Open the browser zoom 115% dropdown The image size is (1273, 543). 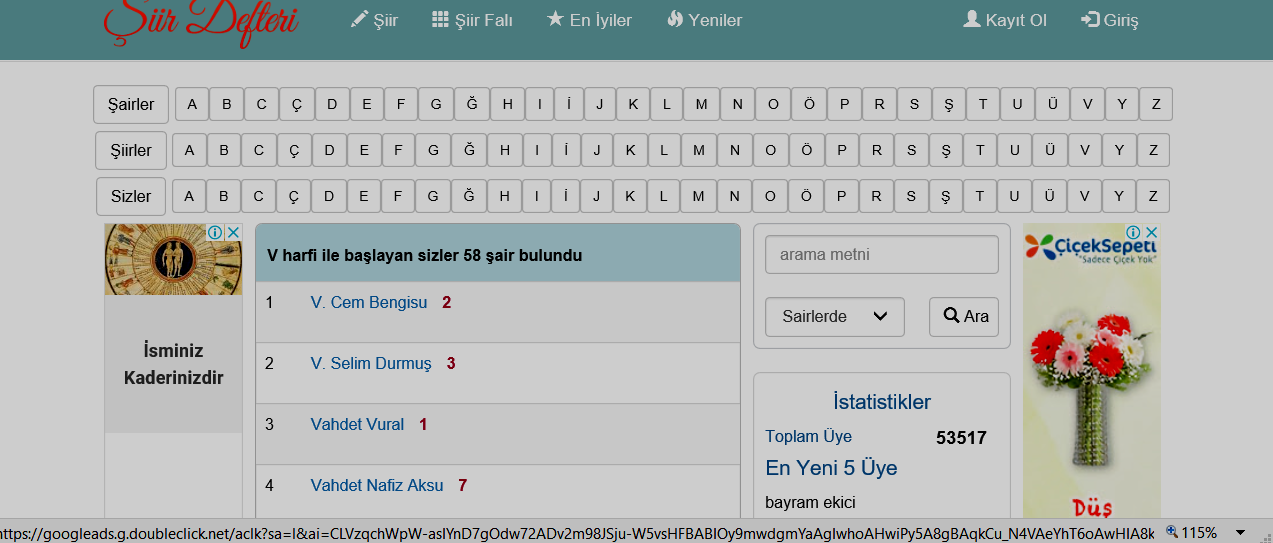click(1241, 533)
